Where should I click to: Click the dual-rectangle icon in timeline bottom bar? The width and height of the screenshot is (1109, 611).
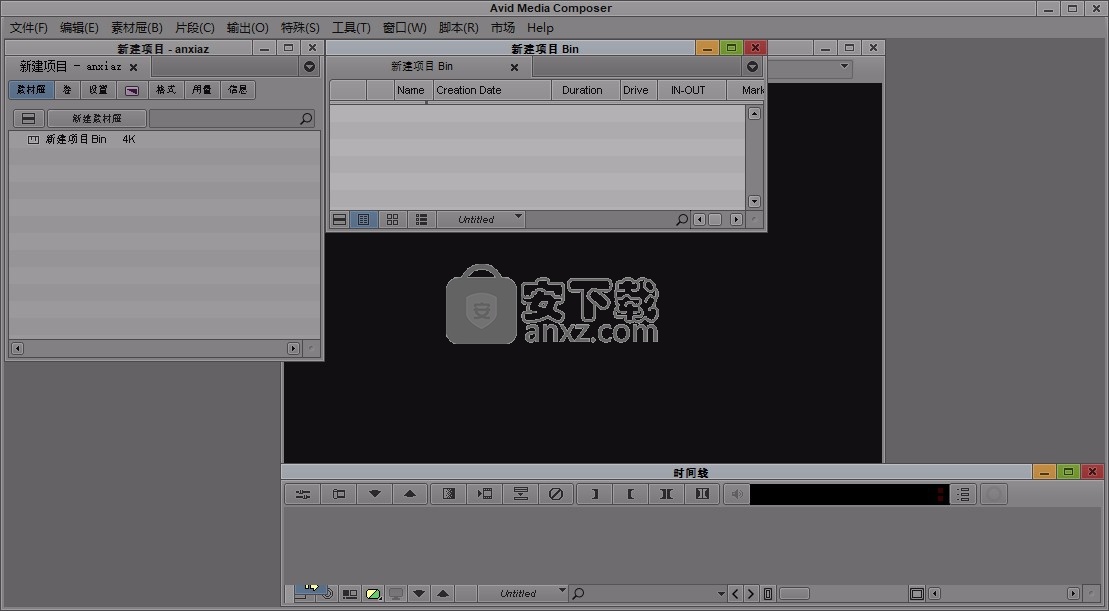click(350, 594)
